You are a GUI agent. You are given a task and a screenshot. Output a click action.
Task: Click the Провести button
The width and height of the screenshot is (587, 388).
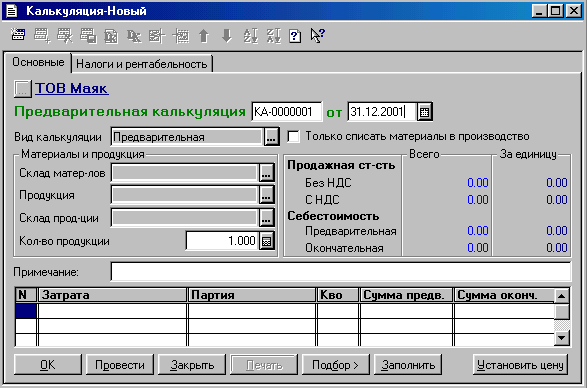pos(120,364)
